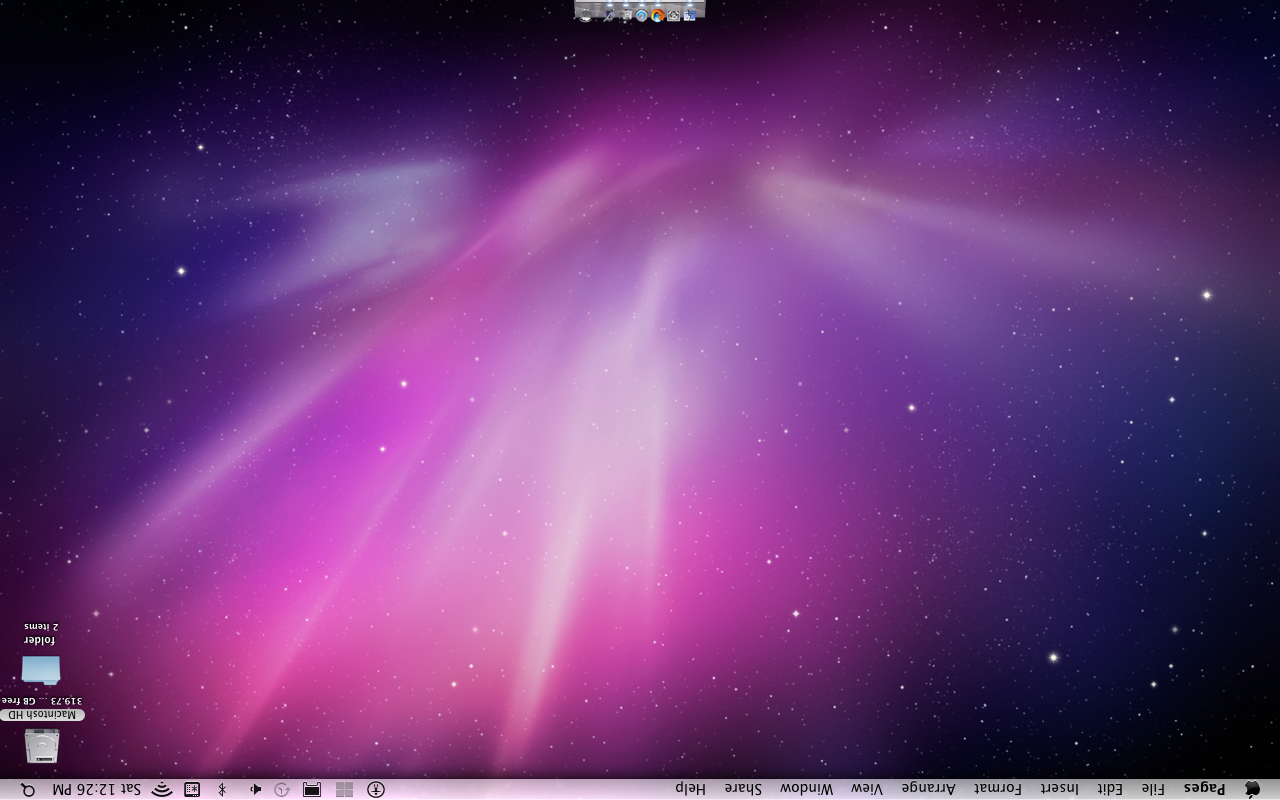Open the Edit menu
Screen dimensions: 1280x800
tap(1109, 788)
